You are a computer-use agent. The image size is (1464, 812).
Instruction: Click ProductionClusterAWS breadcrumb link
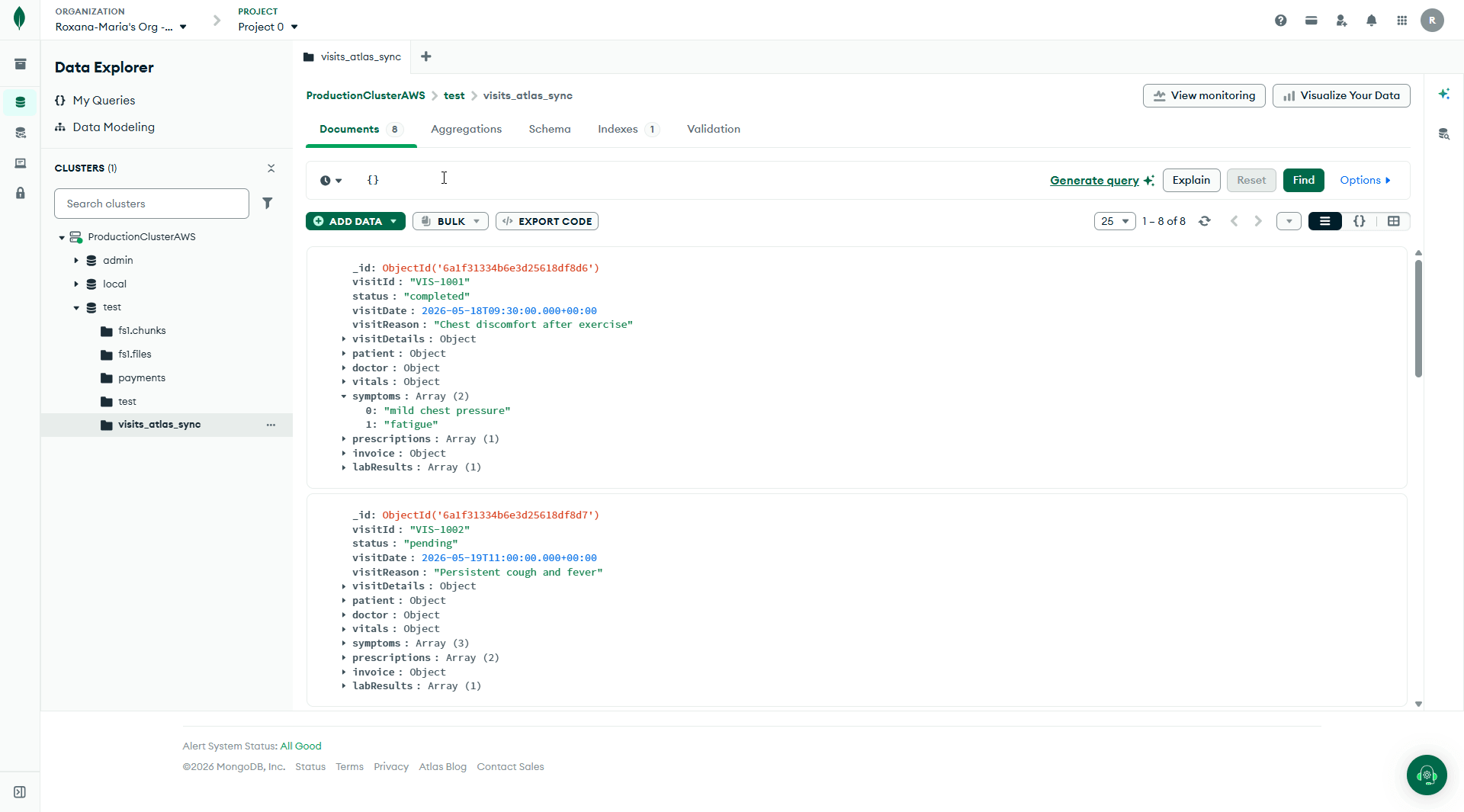365,95
